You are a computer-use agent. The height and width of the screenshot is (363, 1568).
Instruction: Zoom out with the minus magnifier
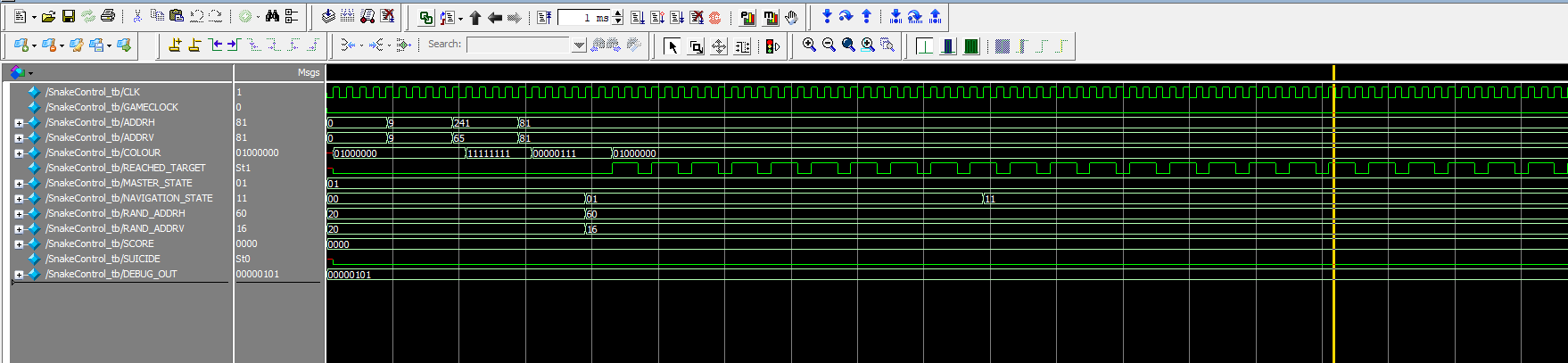(x=829, y=45)
